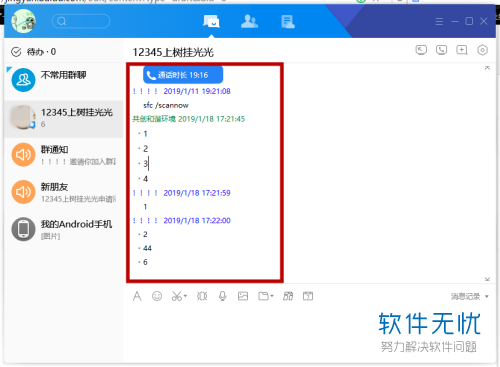Click the send file folder icon
Viewport: 500px width, 367px height.
263,296
